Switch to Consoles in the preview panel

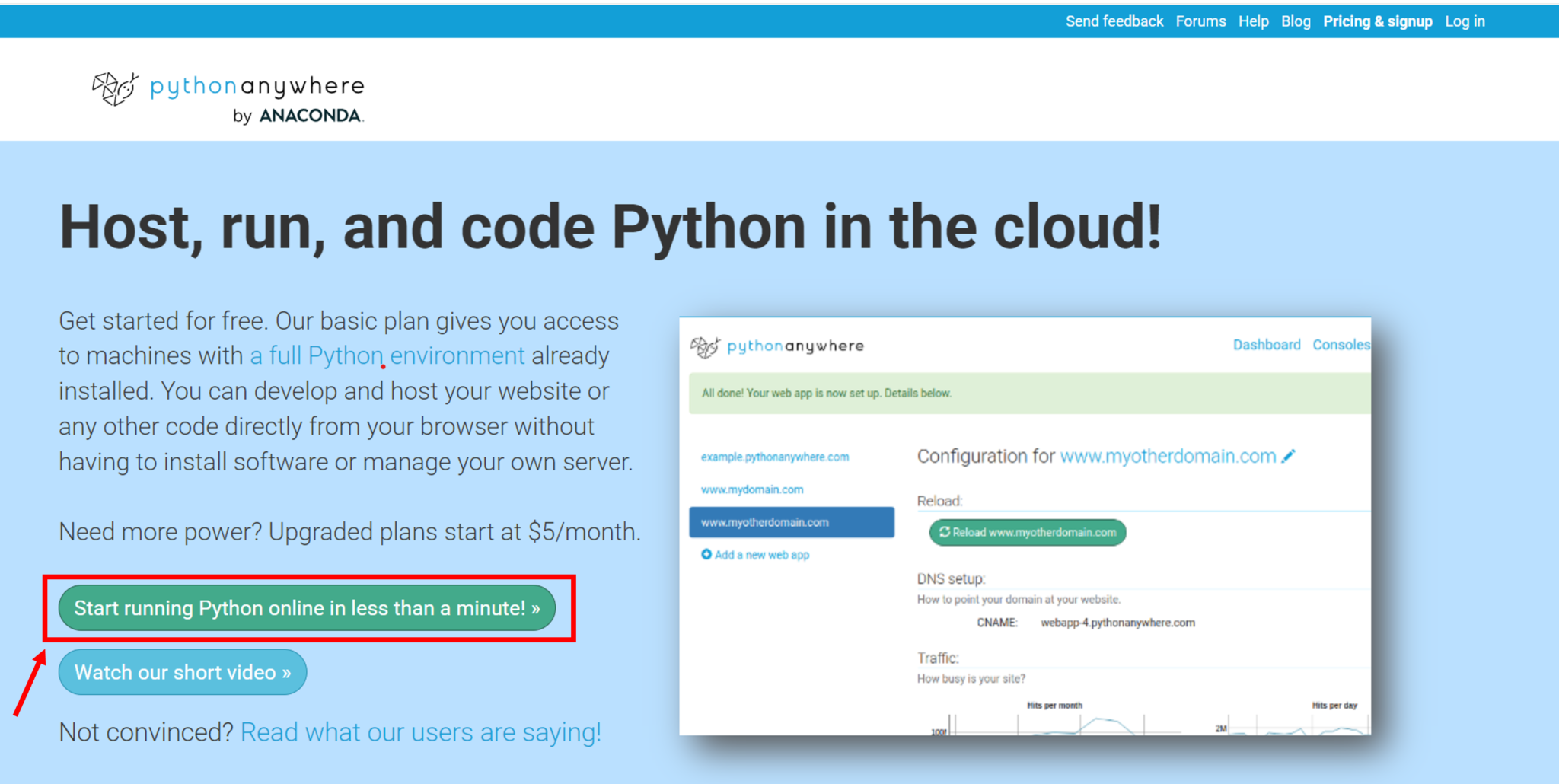(1341, 344)
